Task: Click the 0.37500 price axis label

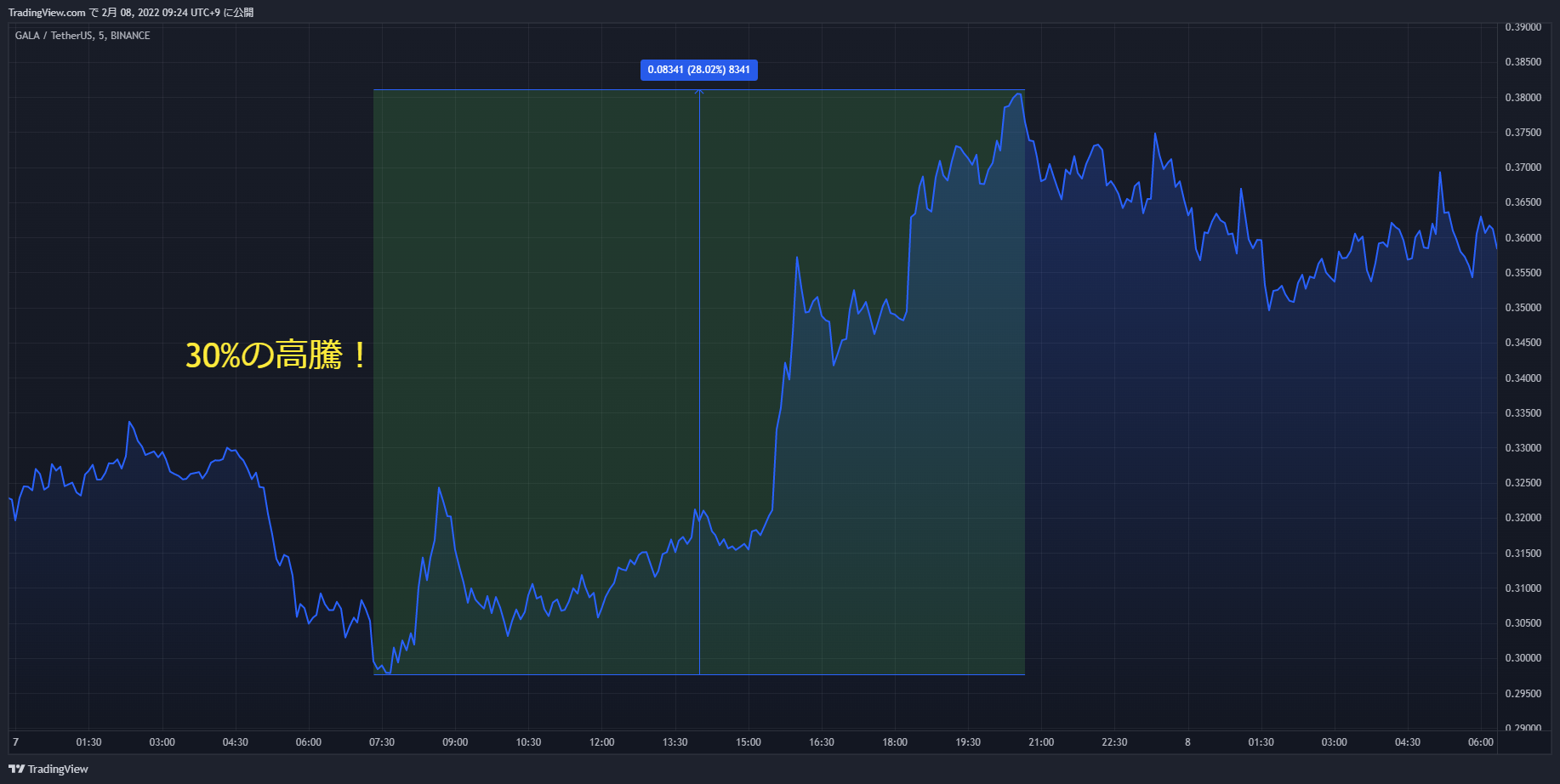Action: (x=1523, y=133)
